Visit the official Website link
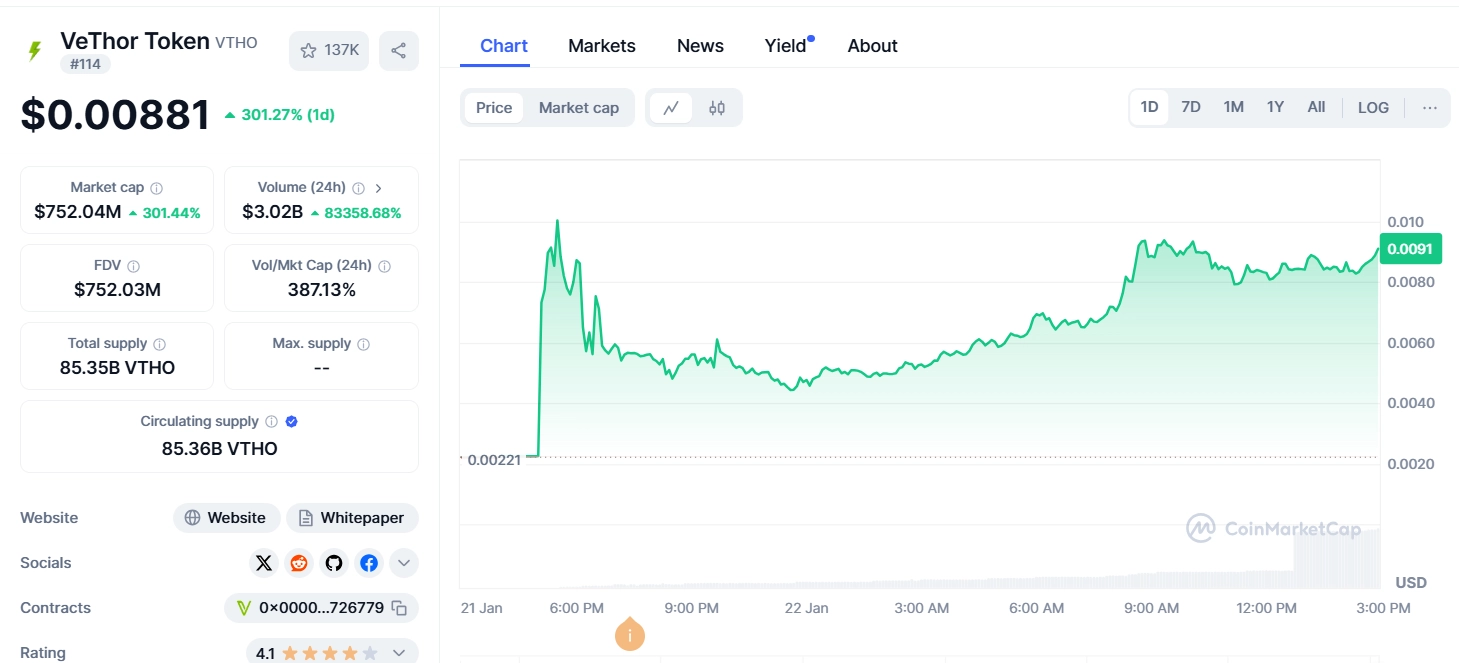Viewport: 1459px width, 663px height. [x=226, y=518]
